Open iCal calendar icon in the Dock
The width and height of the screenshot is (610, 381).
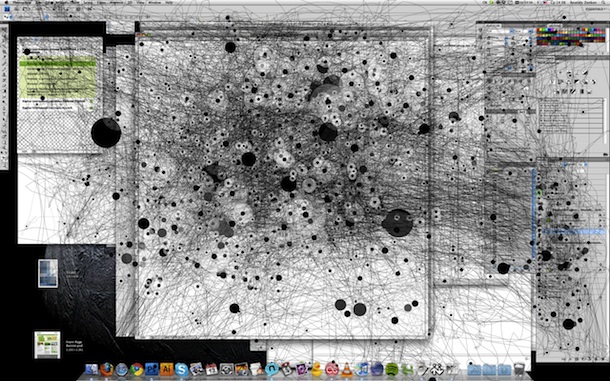212,369
